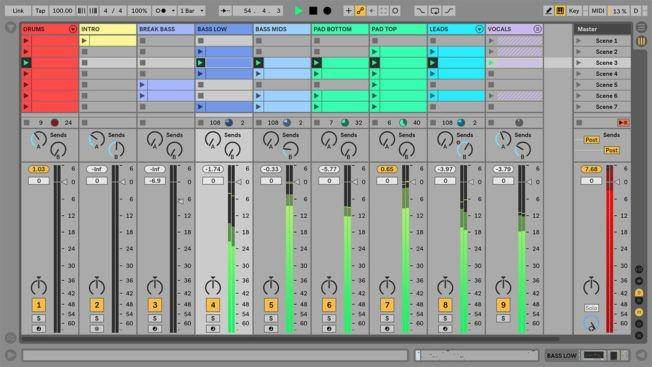652x367 pixels.
Task: Click the D button at top right
Action: point(636,11)
